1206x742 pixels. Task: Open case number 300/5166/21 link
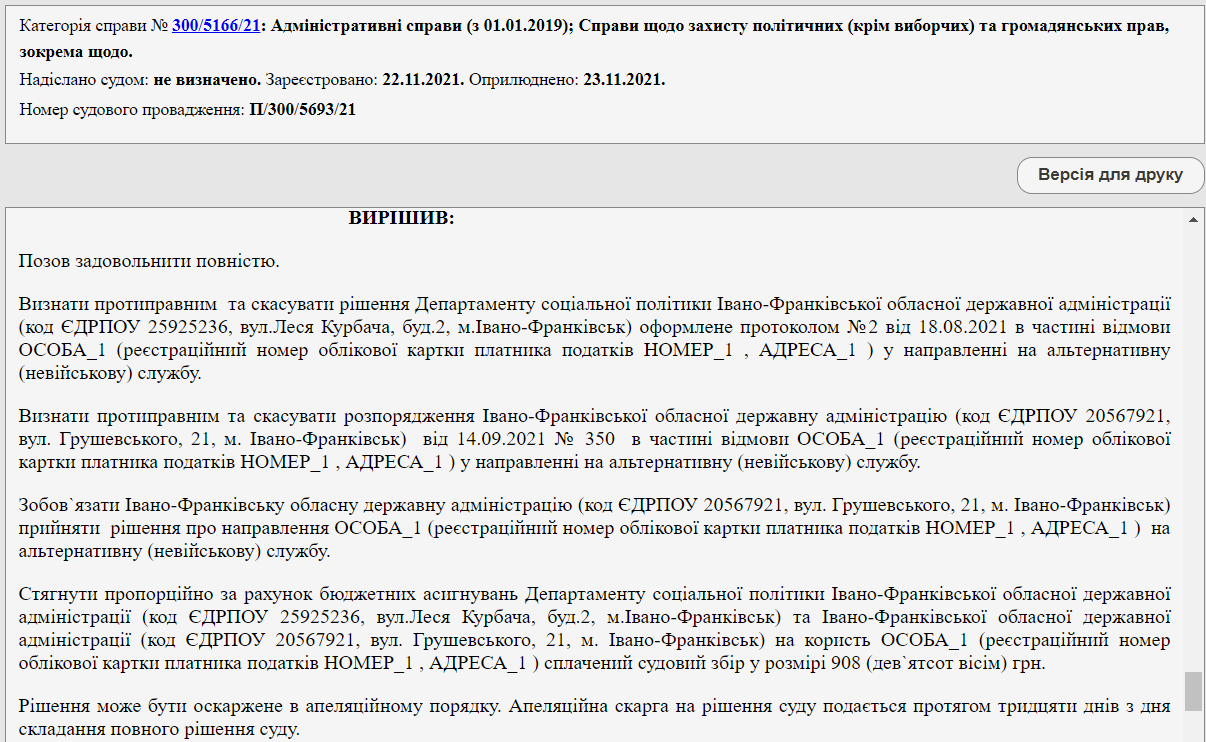tap(215, 26)
